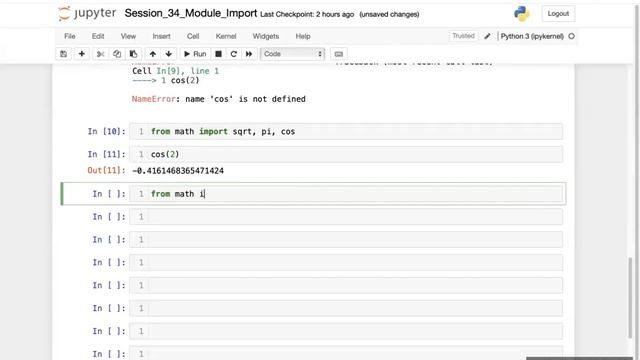Image resolution: width=640 pixels, height=360 pixels.
Task: Save and checkpoint the notebook
Action: point(64,54)
